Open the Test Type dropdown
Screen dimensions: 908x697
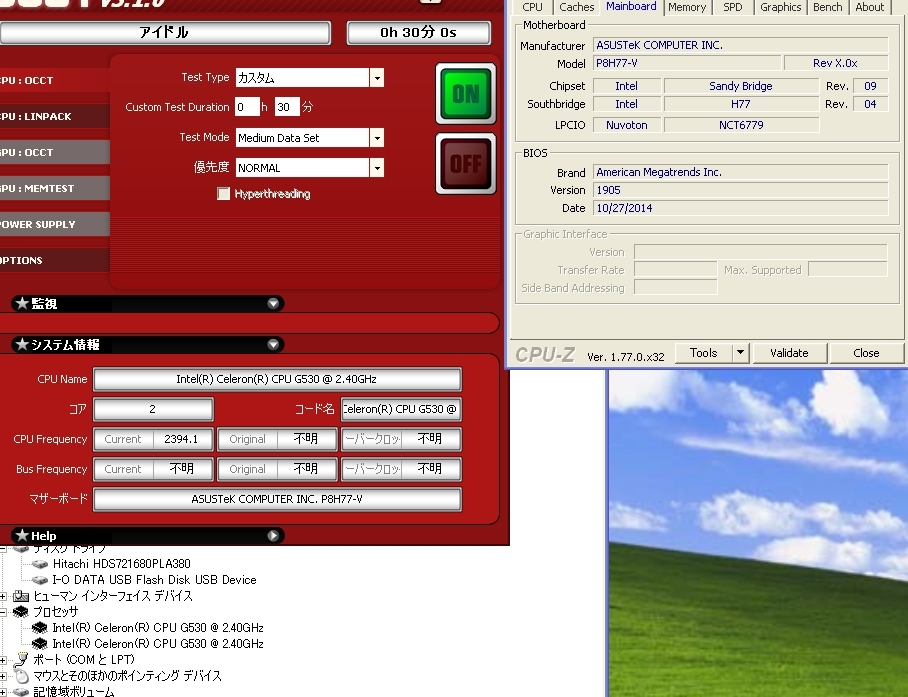point(376,78)
